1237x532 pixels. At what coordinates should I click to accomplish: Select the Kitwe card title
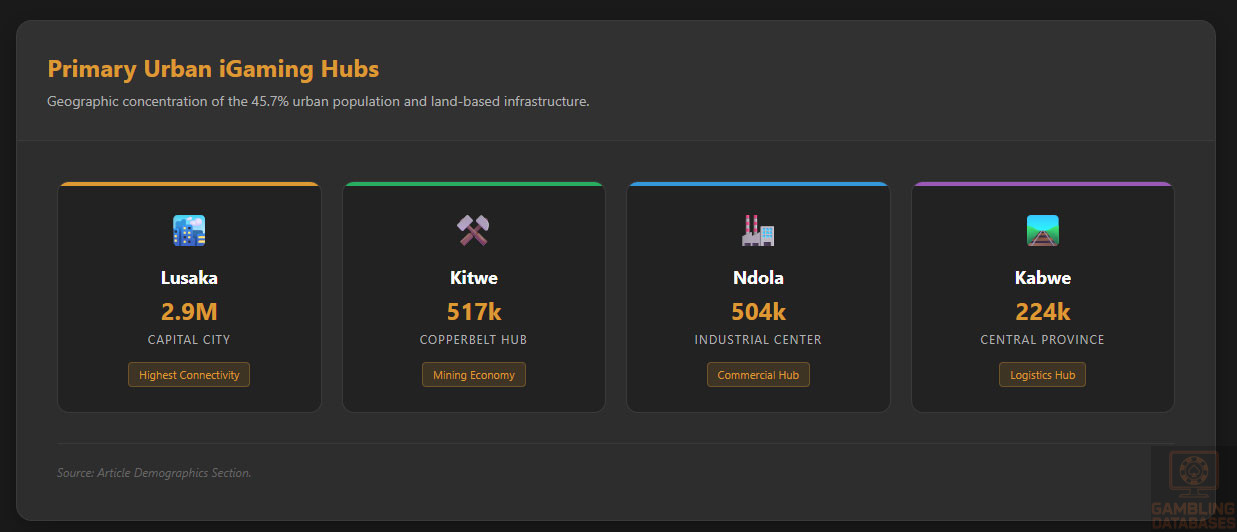tap(473, 278)
